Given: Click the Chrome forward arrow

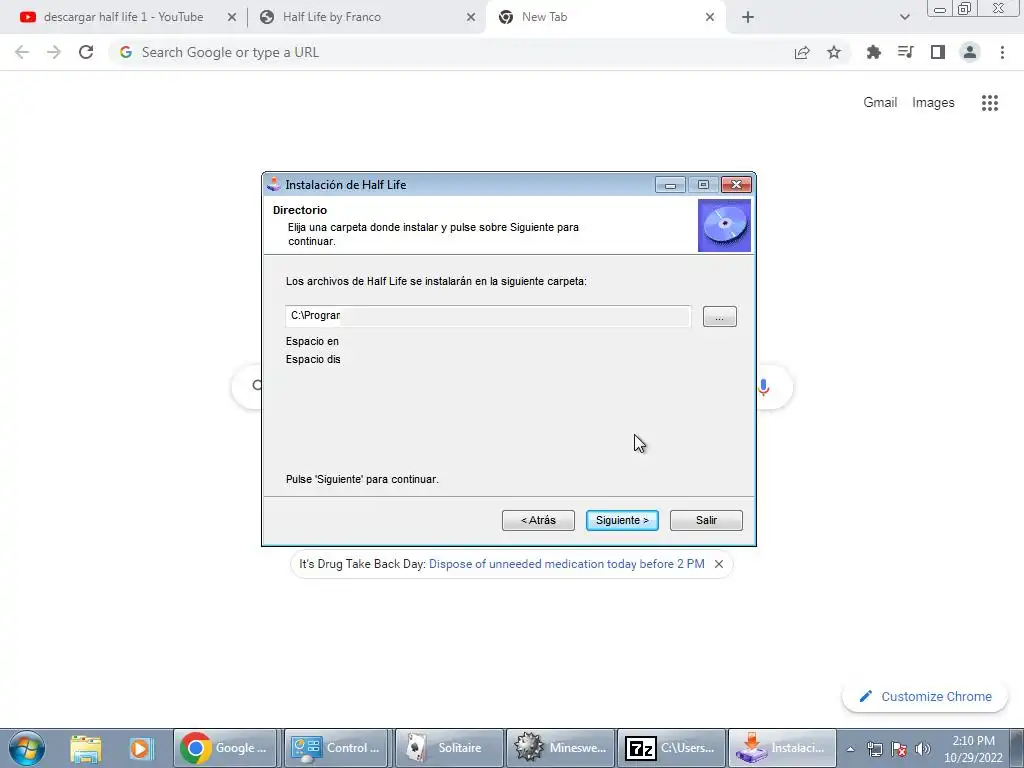Looking at the screenshot, I should pyautogui.click(x=54, y=52).
